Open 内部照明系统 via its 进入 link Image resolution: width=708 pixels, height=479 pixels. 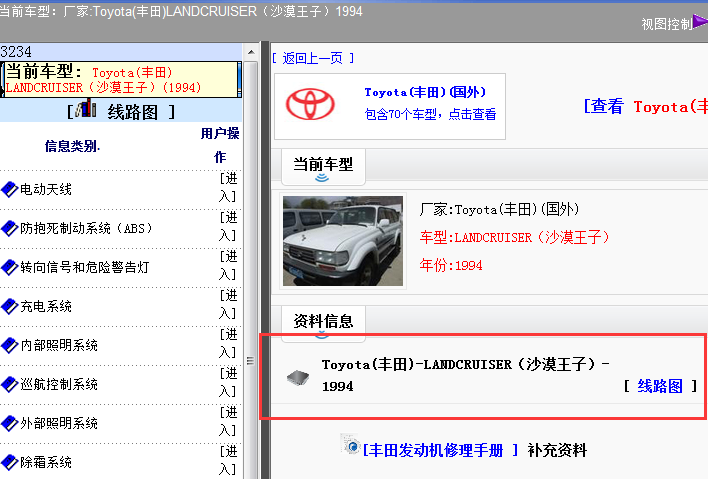pyautogui.click(x=228, y=343)
